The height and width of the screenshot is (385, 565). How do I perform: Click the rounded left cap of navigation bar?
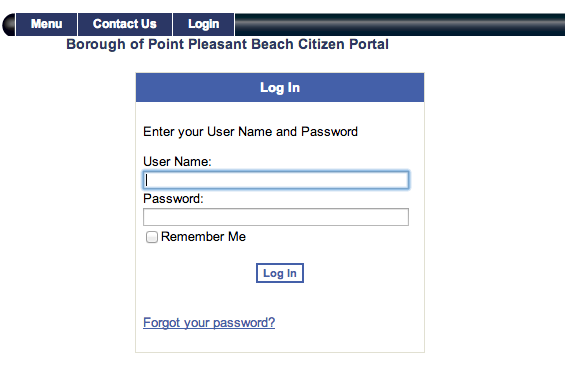tap(9, 25)
